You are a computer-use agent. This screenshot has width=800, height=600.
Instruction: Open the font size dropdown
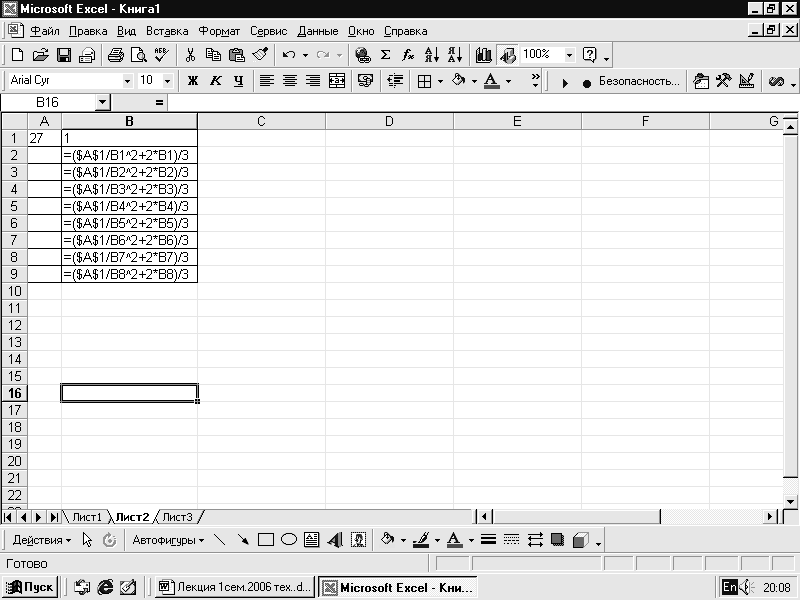(x=167, y=81)
